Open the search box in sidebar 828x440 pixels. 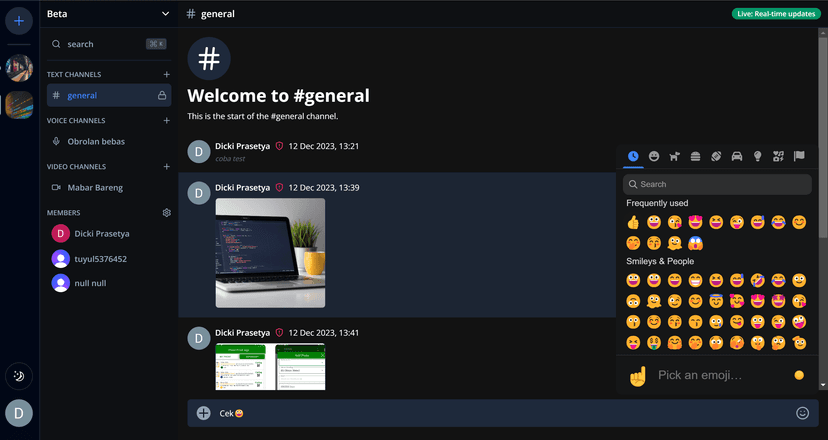[108, 44]
